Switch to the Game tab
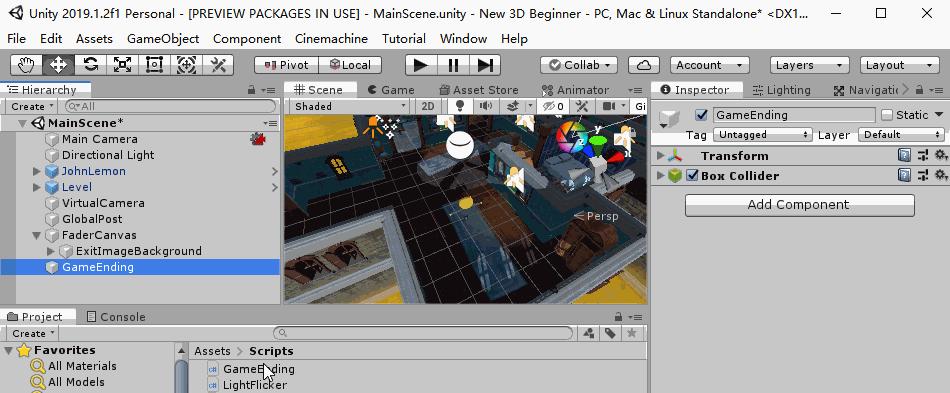This screenshot has width=950, height=393. click(x=391, y=90)
